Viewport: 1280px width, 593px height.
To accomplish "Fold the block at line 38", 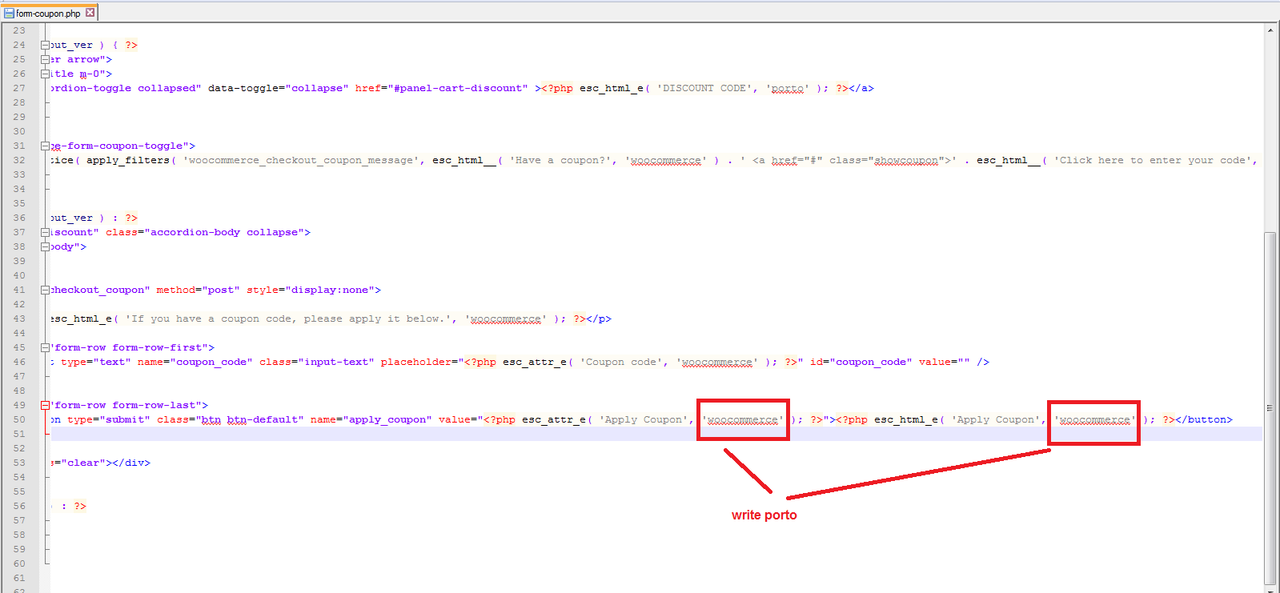I will (x=44, y=246).
